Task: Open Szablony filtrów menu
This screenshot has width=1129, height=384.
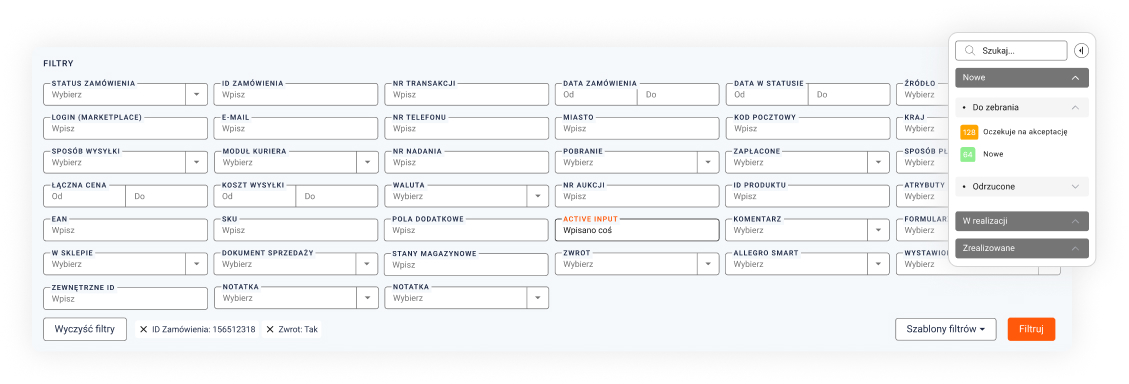Action: click(945, 329)
